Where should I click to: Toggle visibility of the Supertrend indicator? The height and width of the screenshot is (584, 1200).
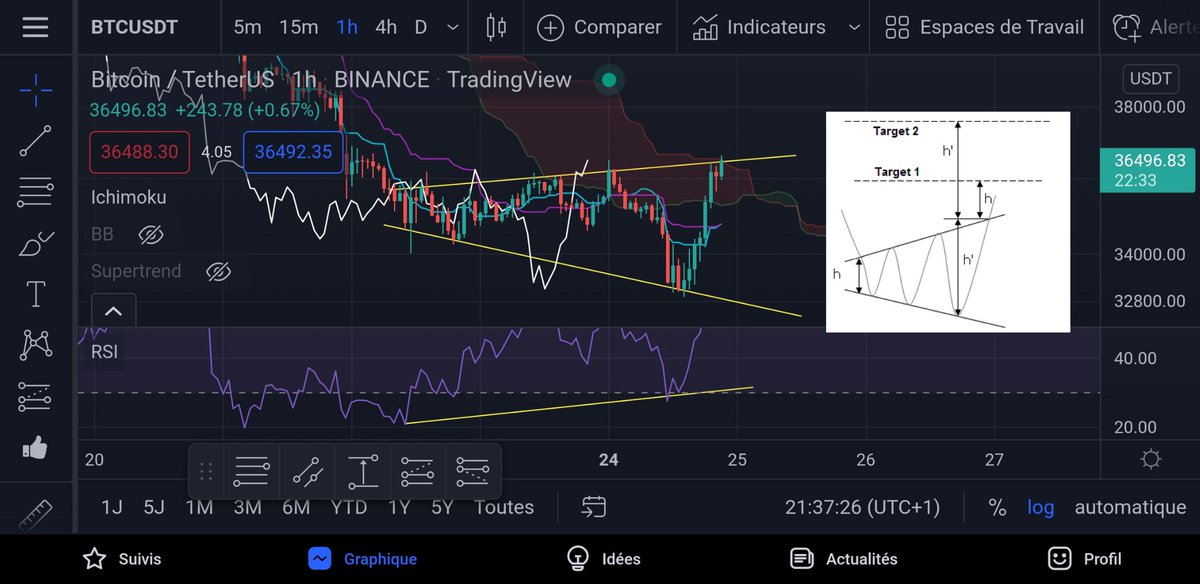coord(218,272)
